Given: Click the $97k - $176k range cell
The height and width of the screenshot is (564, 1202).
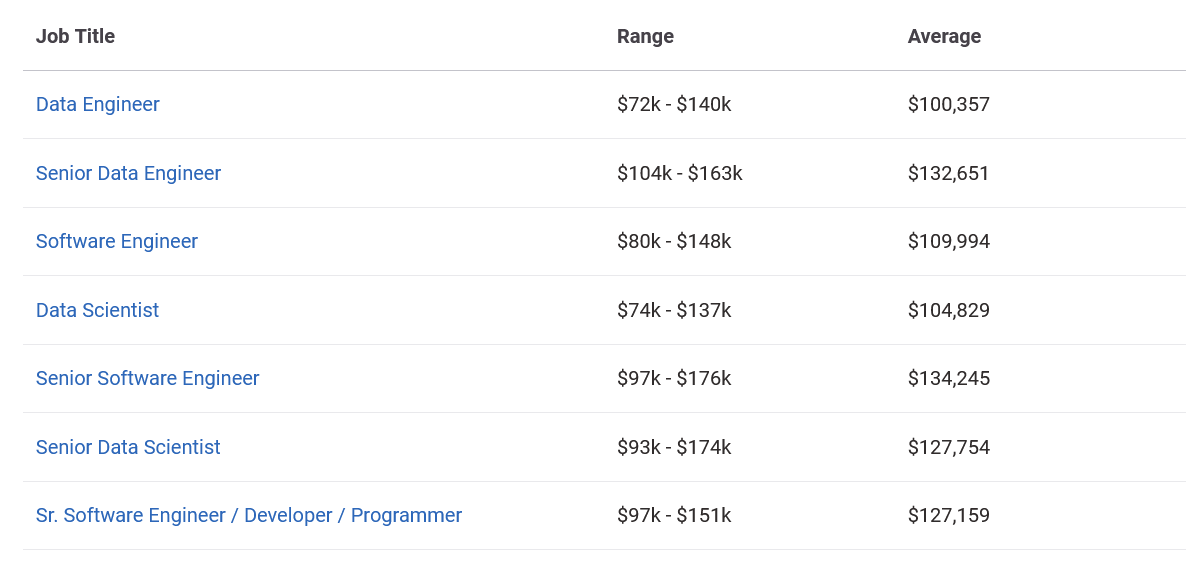Looking at the screenshot, I should (674, 378).
